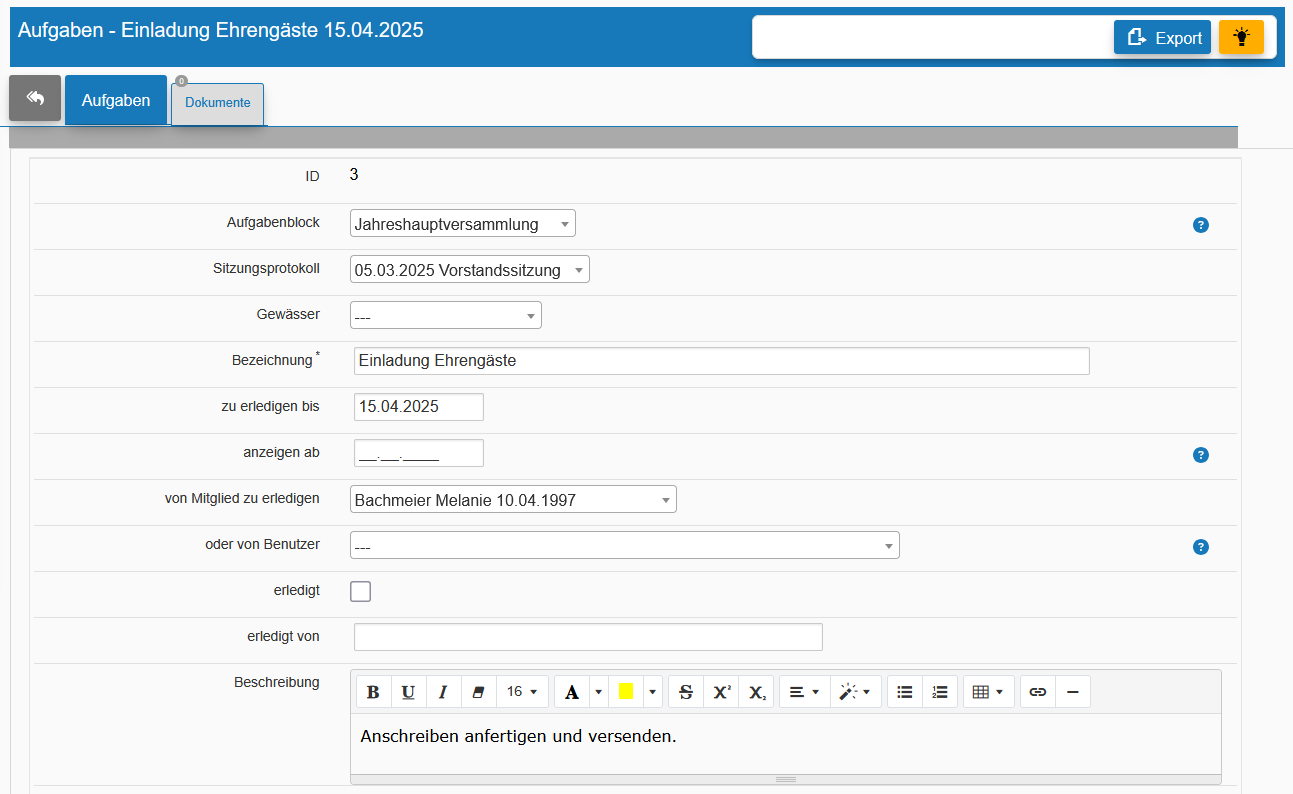Click help icon beside Aufgabenblock

coord(1201,225)
